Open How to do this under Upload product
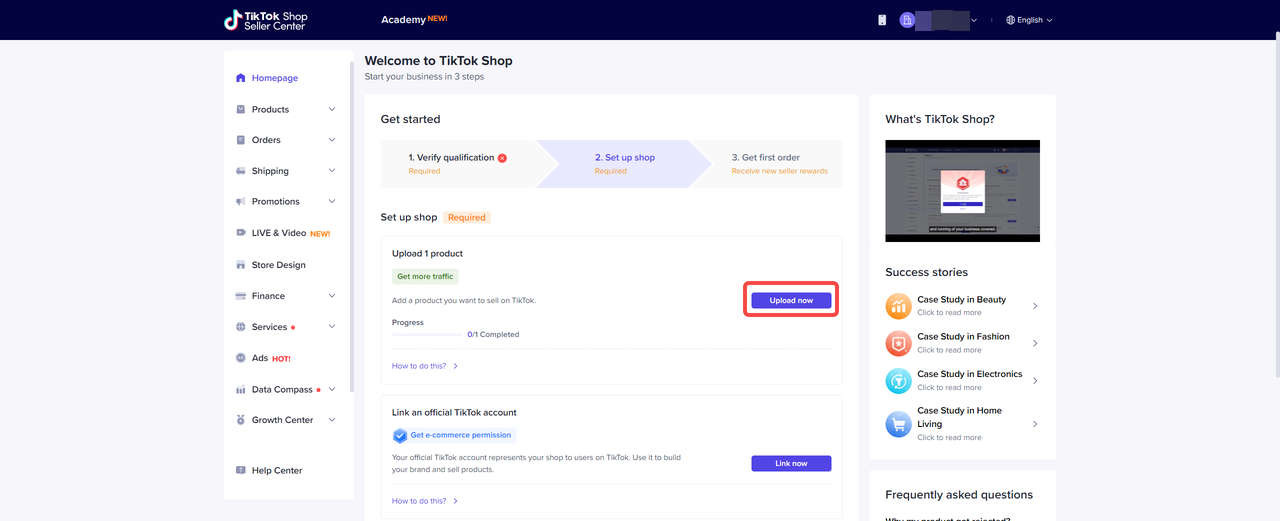The height and width of the screenshot is (521, 1280). (425, 366)
